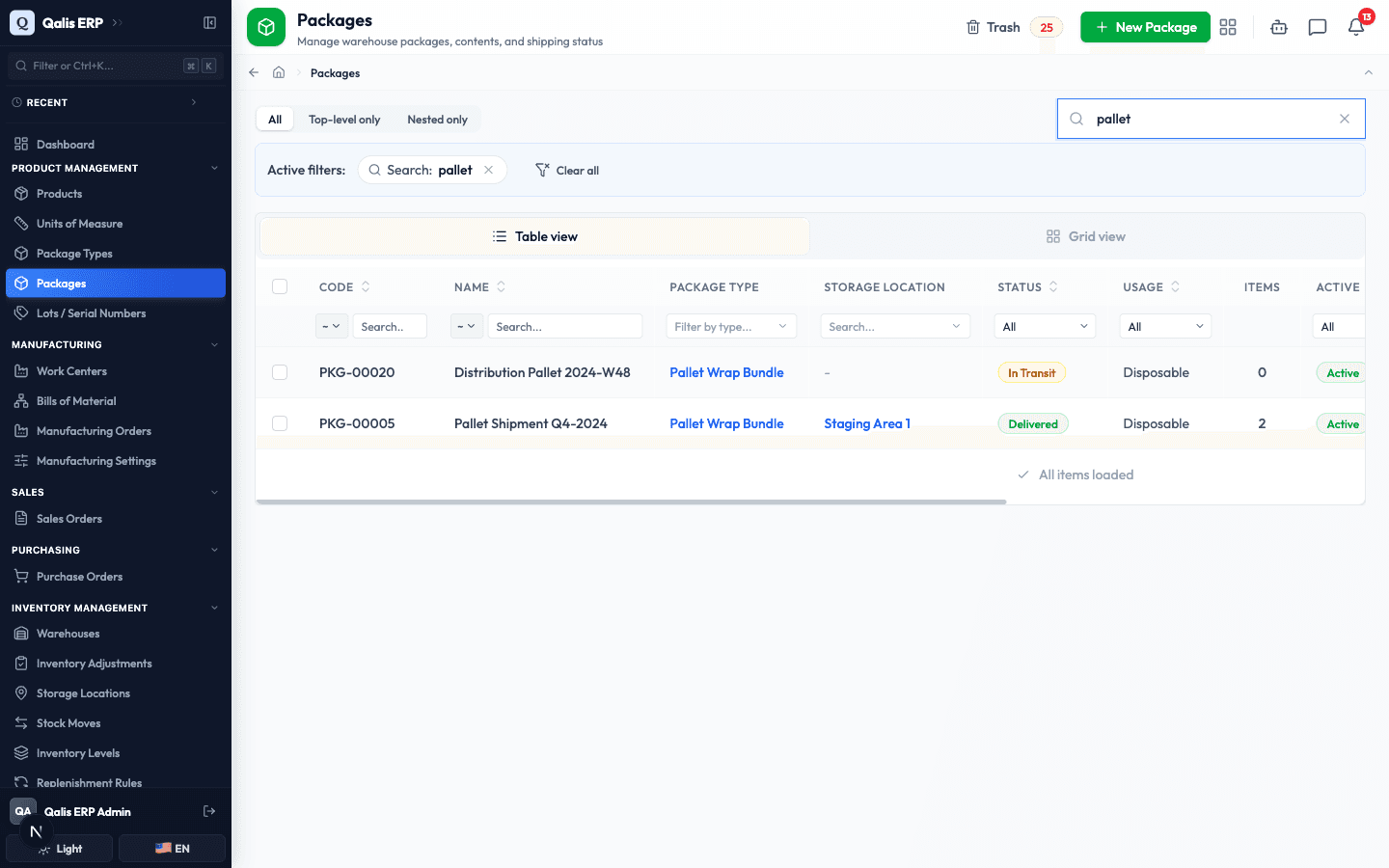Sort by Usage column
The image size is (1389, 868).
tap(1175, 286)
